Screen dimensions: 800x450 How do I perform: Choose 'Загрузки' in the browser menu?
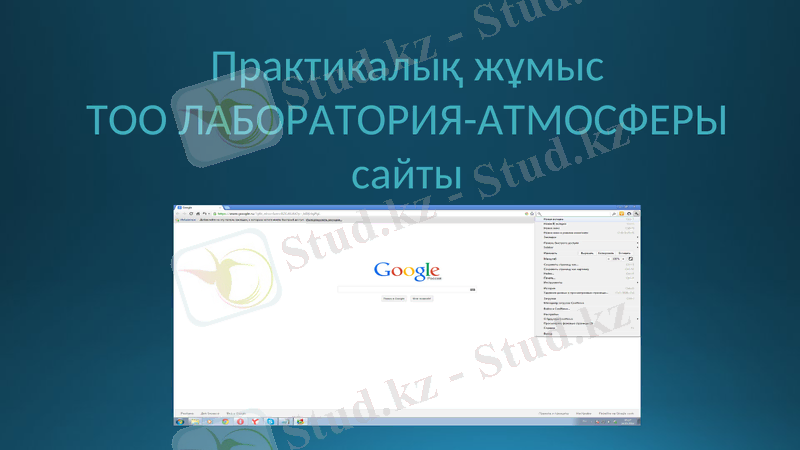[586, 298]
